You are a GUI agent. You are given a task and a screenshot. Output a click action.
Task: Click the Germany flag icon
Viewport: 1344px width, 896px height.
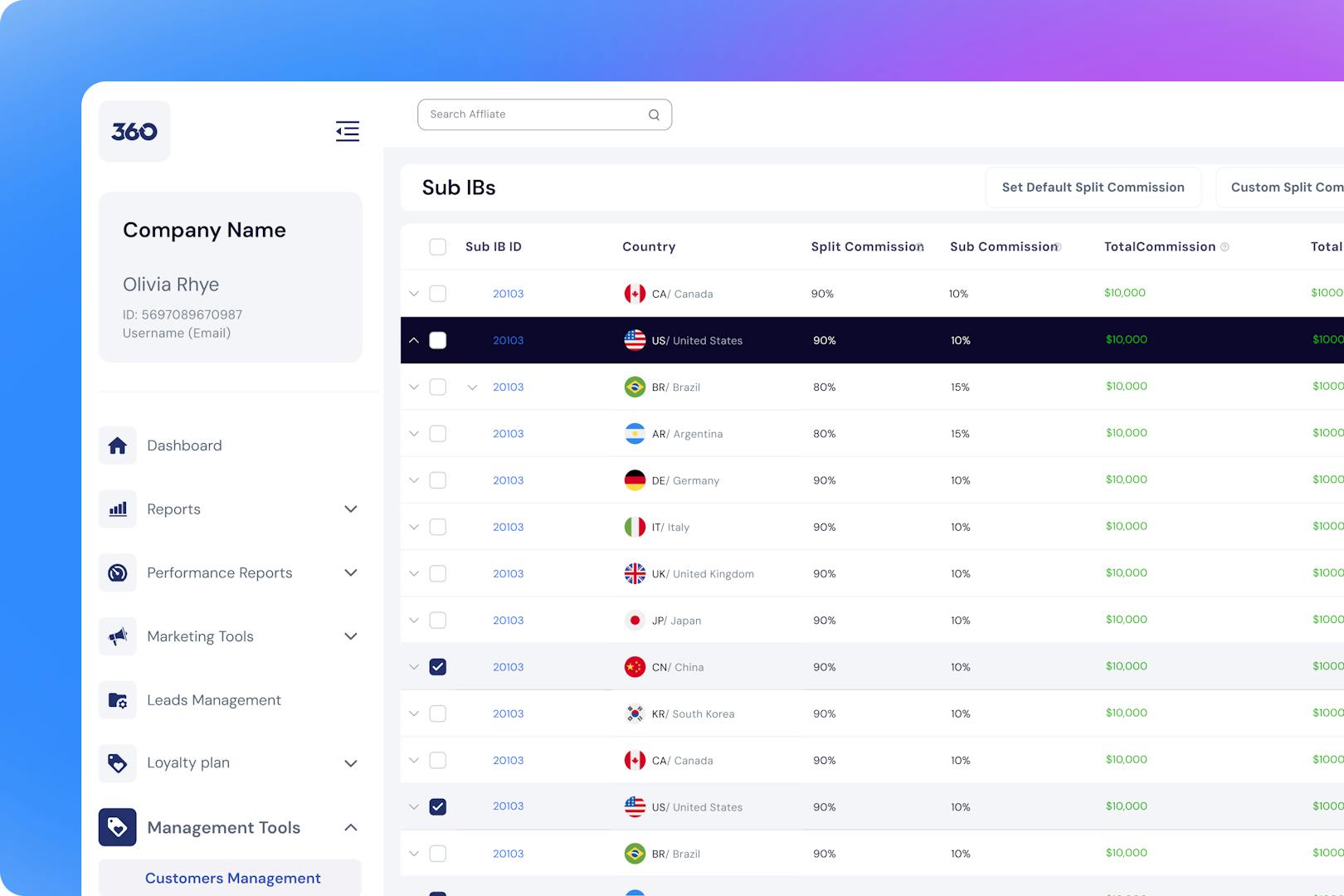tap(635, 480)
